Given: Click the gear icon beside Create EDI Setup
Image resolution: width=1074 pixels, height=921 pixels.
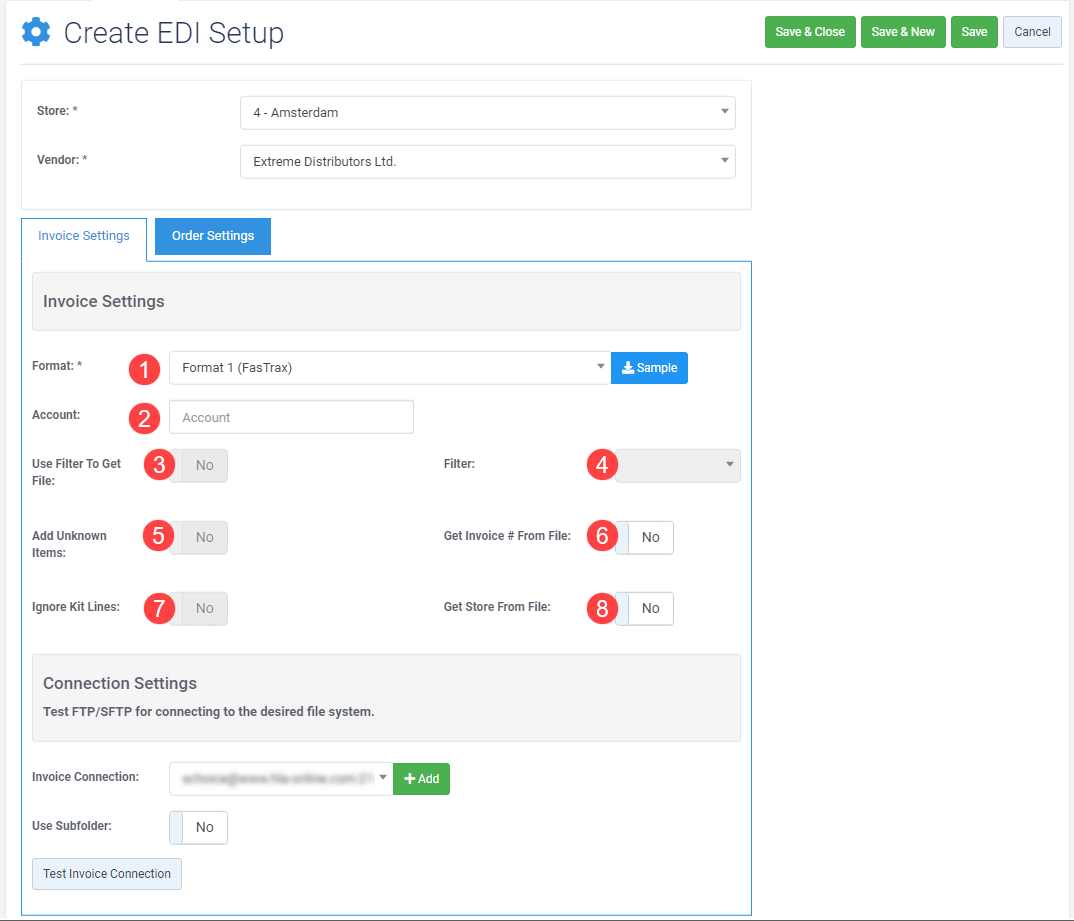Looking at the screenshot, I should click(x=36, y=32).
